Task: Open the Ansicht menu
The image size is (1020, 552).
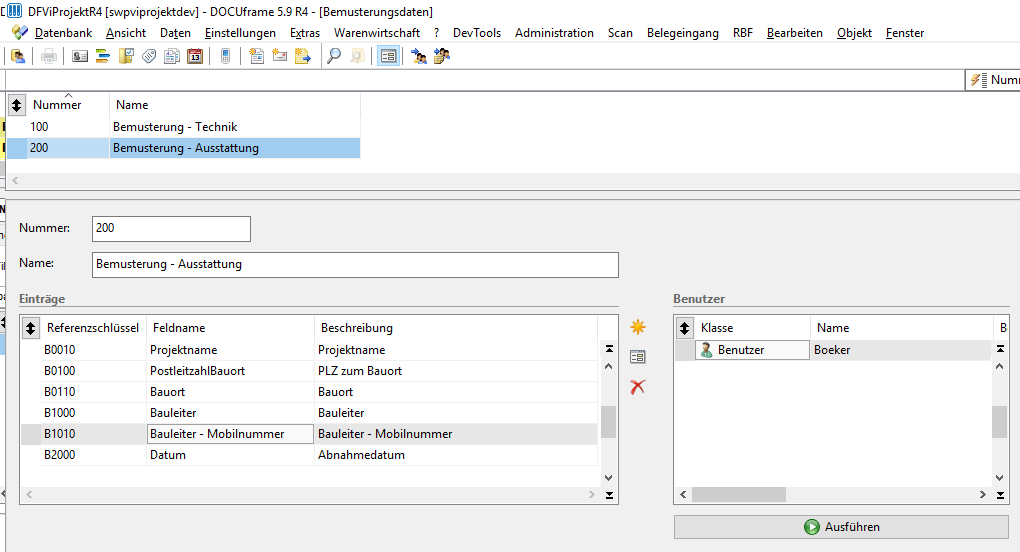Action: (x=126, y=33)
